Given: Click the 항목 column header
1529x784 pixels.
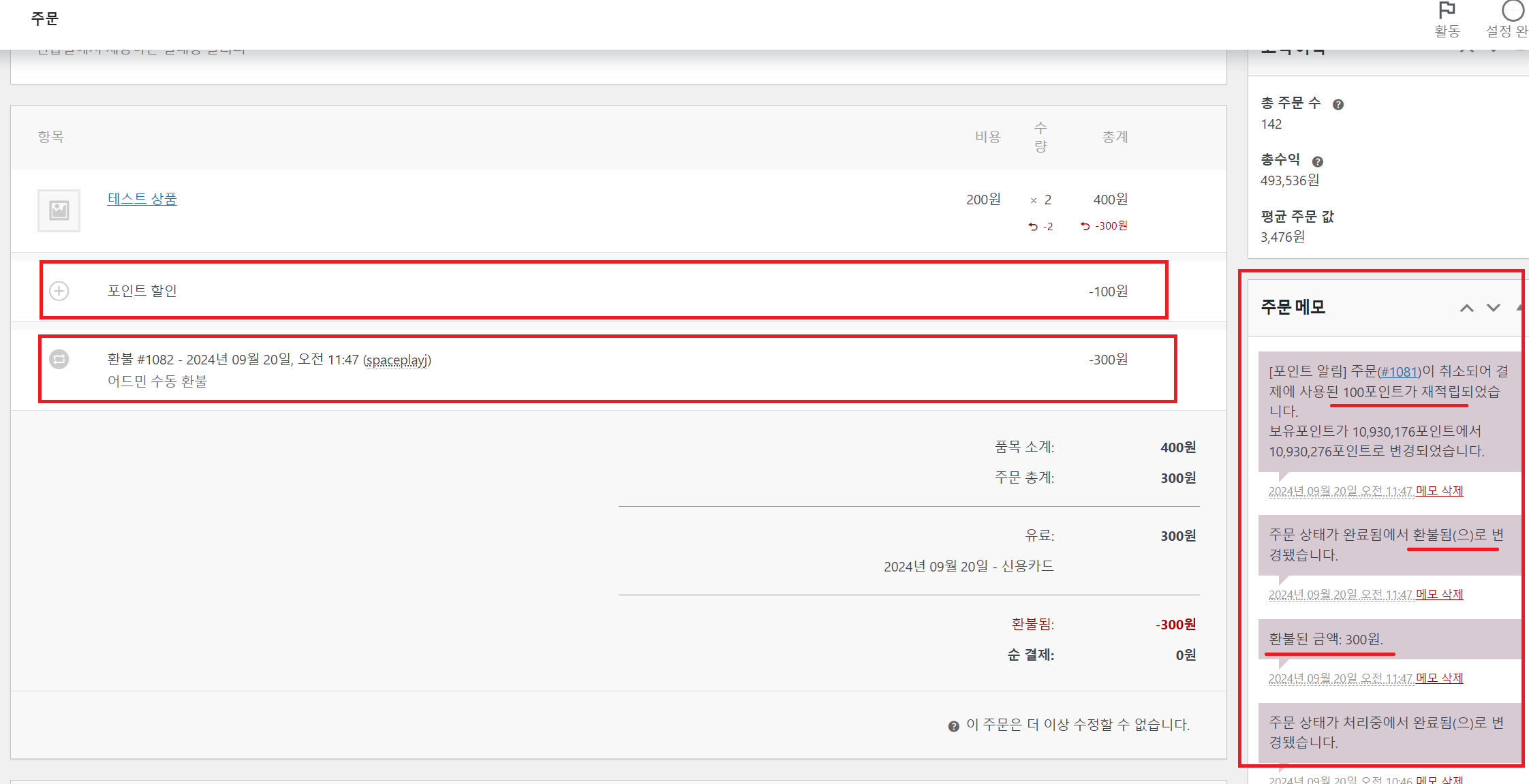Looking at the screenshot, I should [51, 136].
